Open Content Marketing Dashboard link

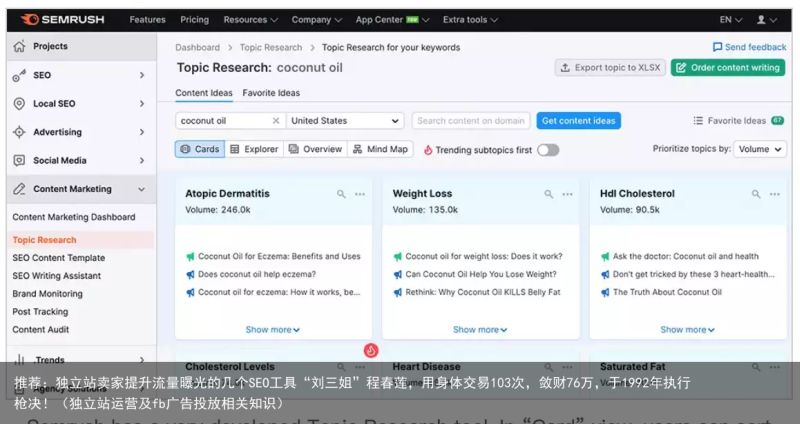tap(74, 217)
